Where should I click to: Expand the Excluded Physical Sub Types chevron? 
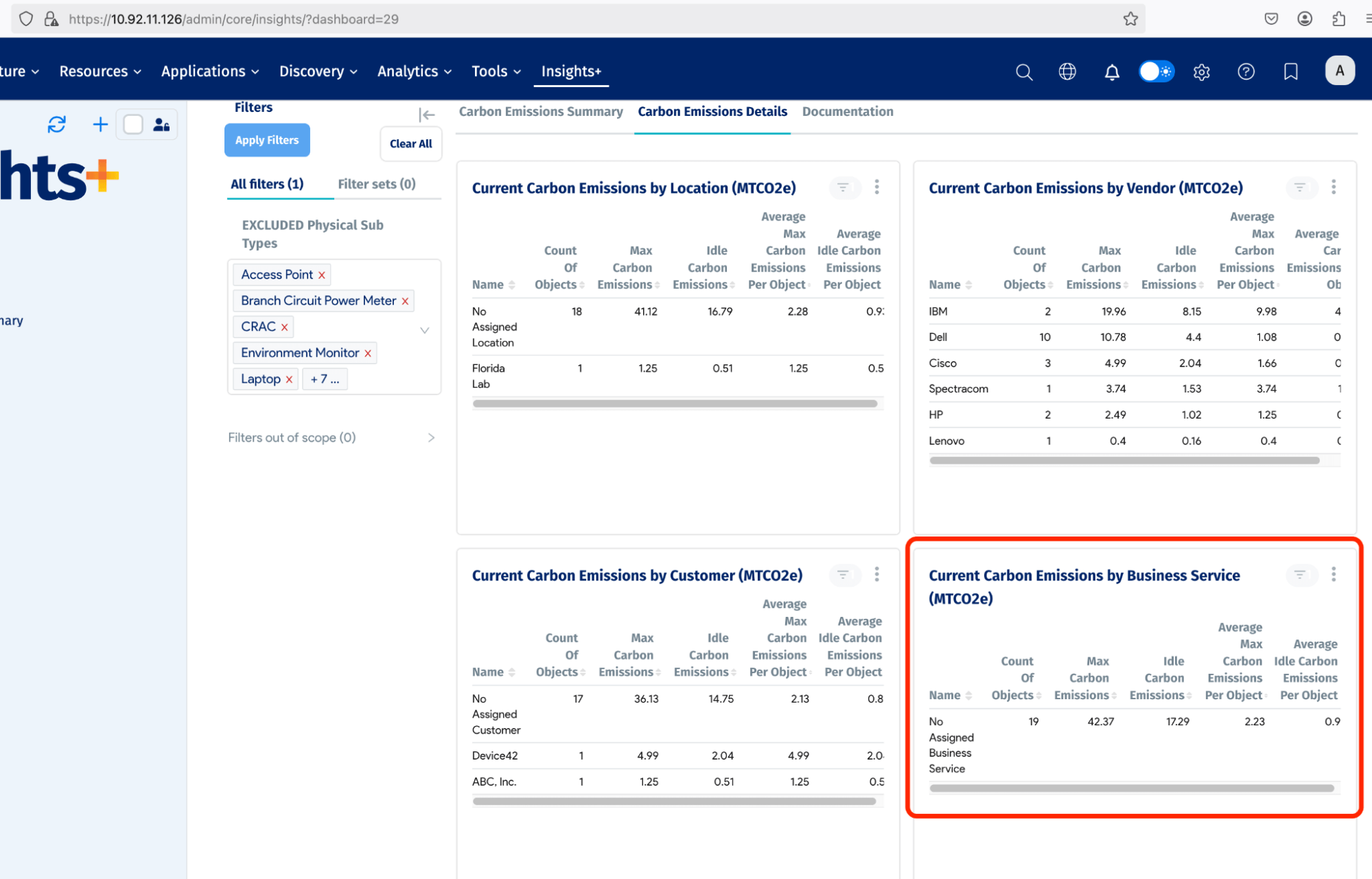coord(424,330)
